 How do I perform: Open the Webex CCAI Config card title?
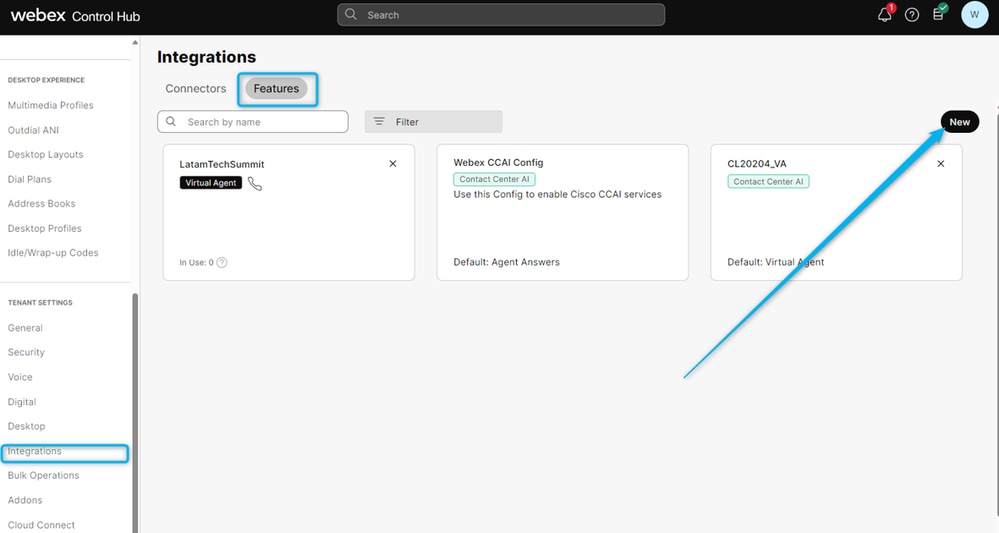(x=498, y=162)
